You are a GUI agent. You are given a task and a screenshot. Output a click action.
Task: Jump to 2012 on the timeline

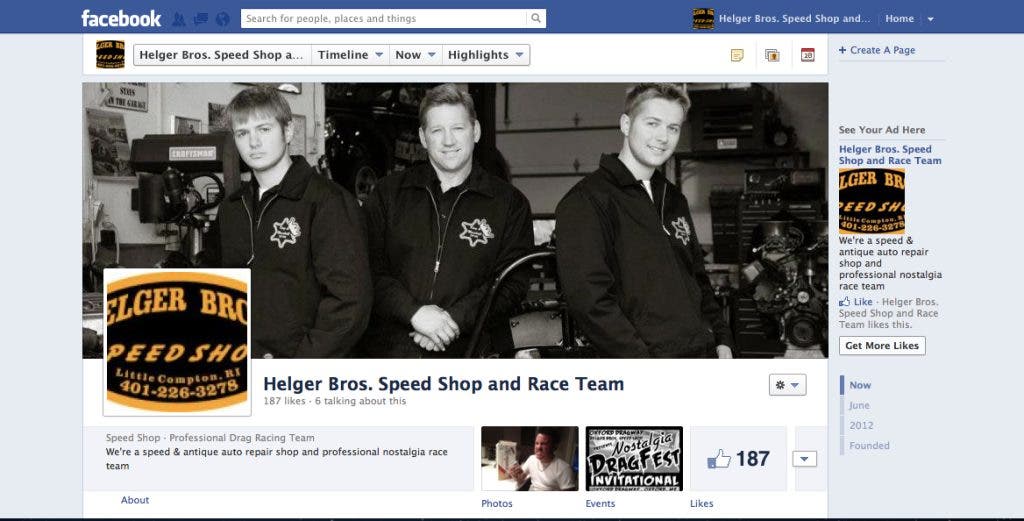861,426
